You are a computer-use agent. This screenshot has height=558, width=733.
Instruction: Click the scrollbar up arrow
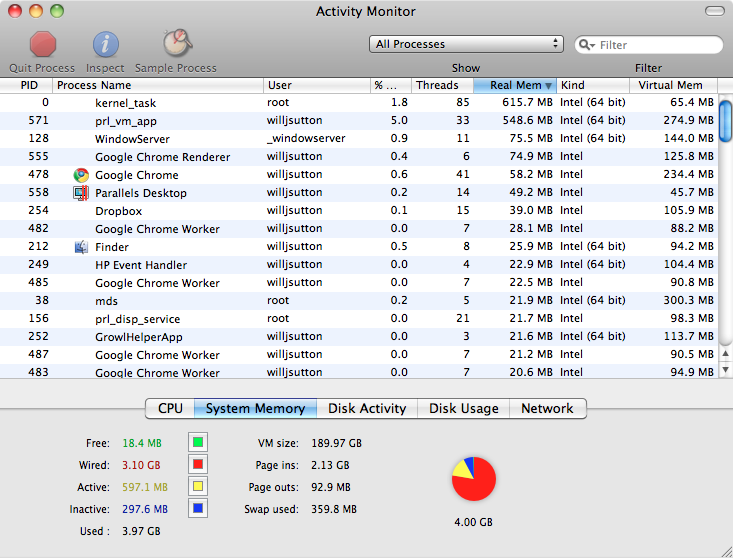(x=725, y=354)
